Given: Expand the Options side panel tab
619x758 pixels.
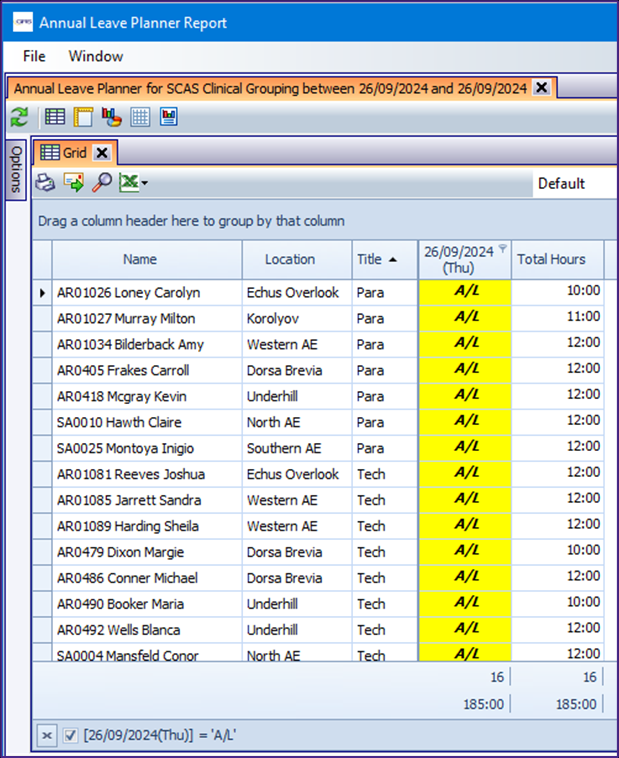Looking at the screenshot, I should (16, 169).
